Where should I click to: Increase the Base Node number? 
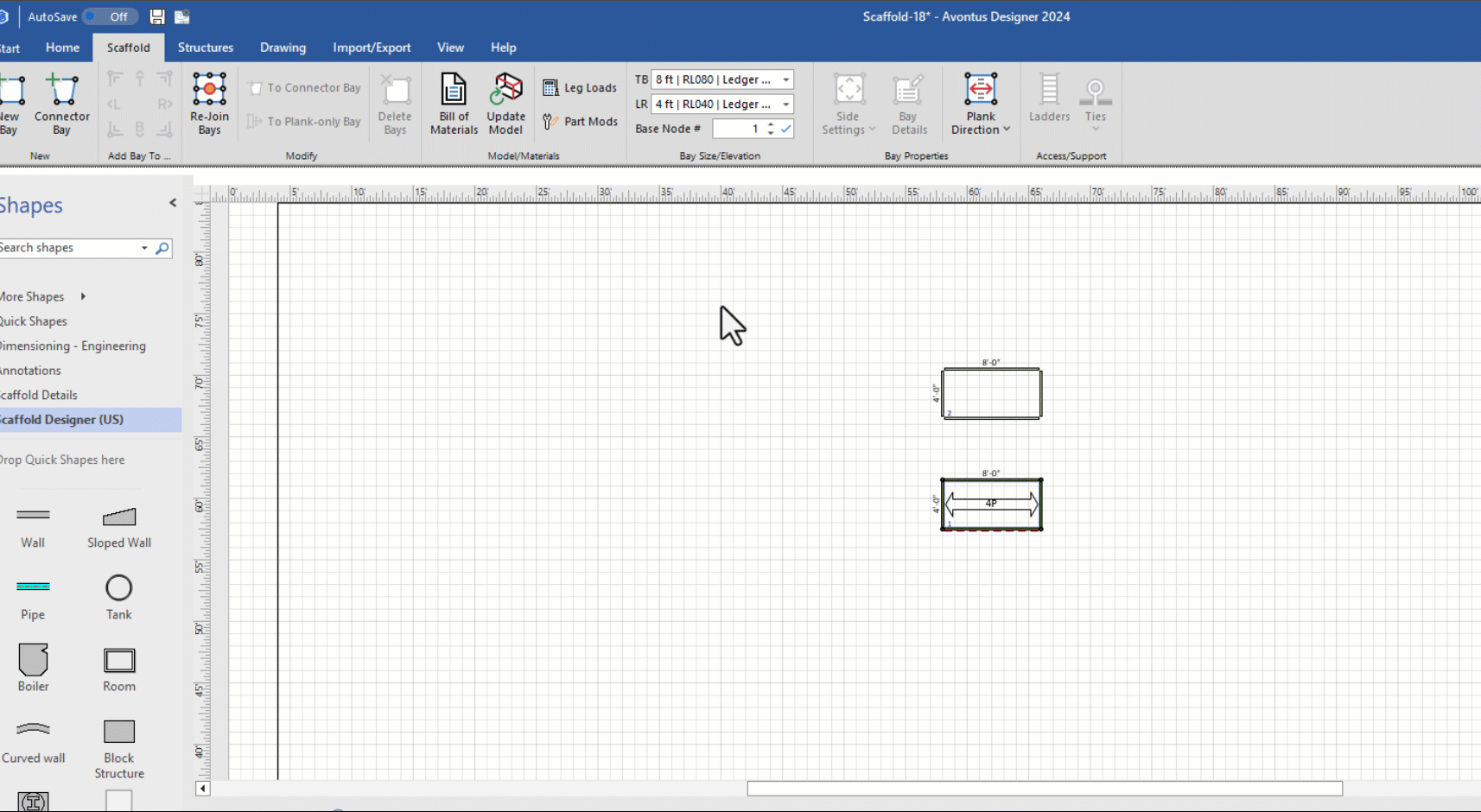tap(771, 124)
